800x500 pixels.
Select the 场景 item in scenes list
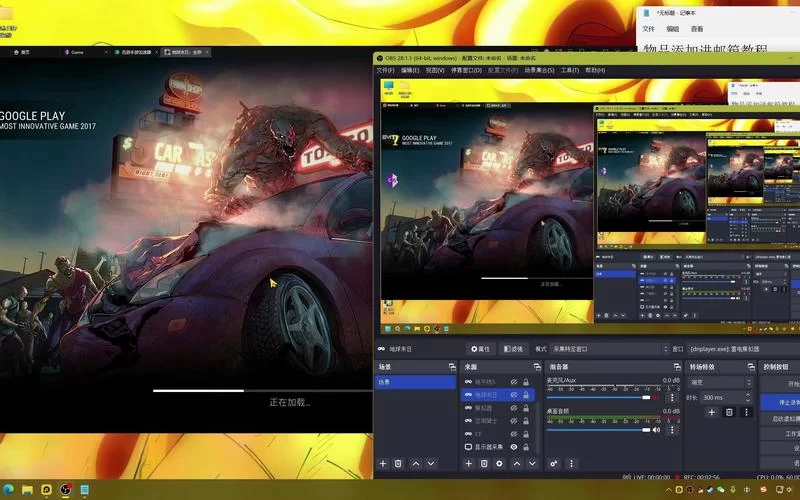416,382
